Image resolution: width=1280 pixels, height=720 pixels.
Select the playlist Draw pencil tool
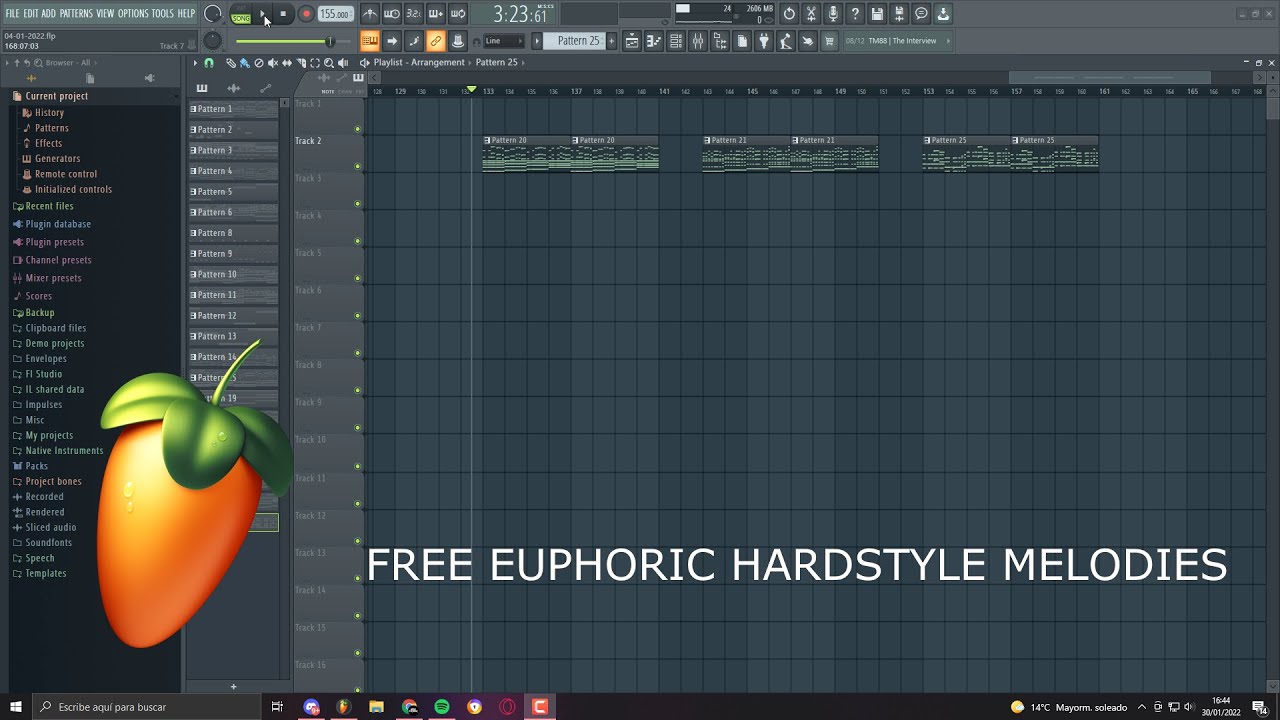click(x=231, y=63)
